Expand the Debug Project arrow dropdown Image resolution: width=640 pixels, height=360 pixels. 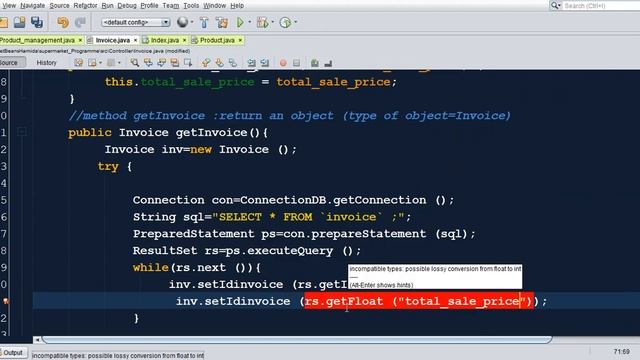point(273,22)
